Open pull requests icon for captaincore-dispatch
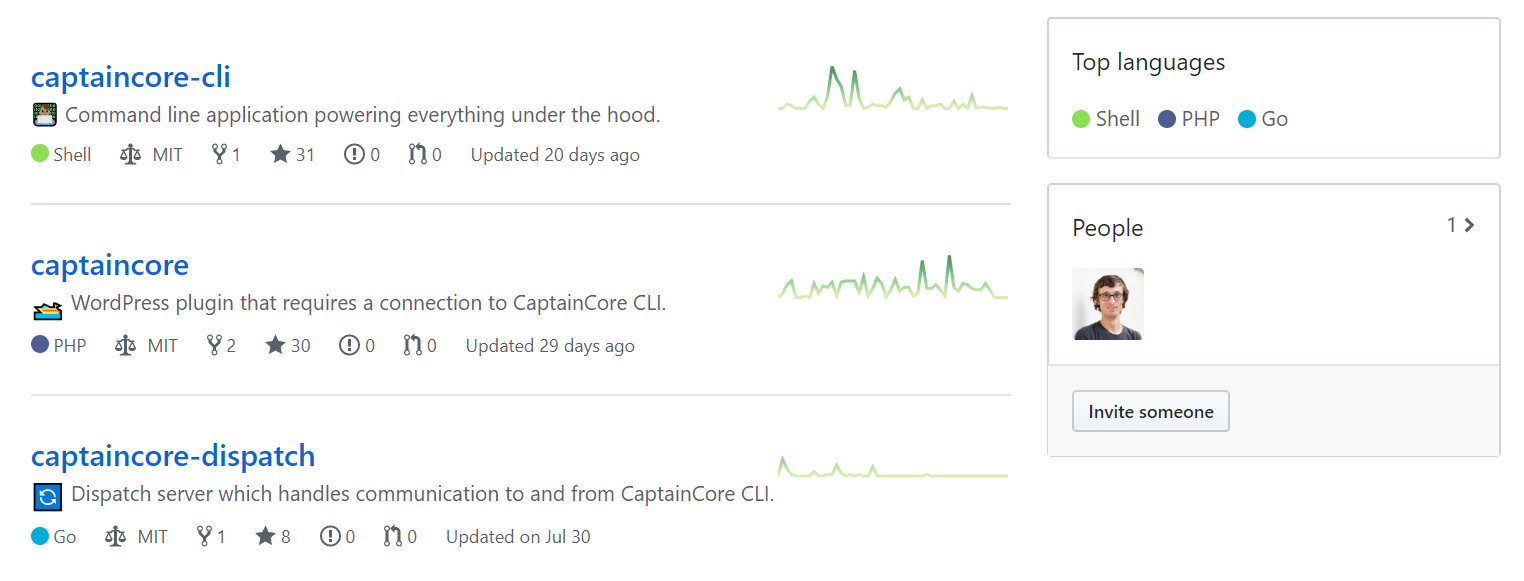 [x=393, y=536]
